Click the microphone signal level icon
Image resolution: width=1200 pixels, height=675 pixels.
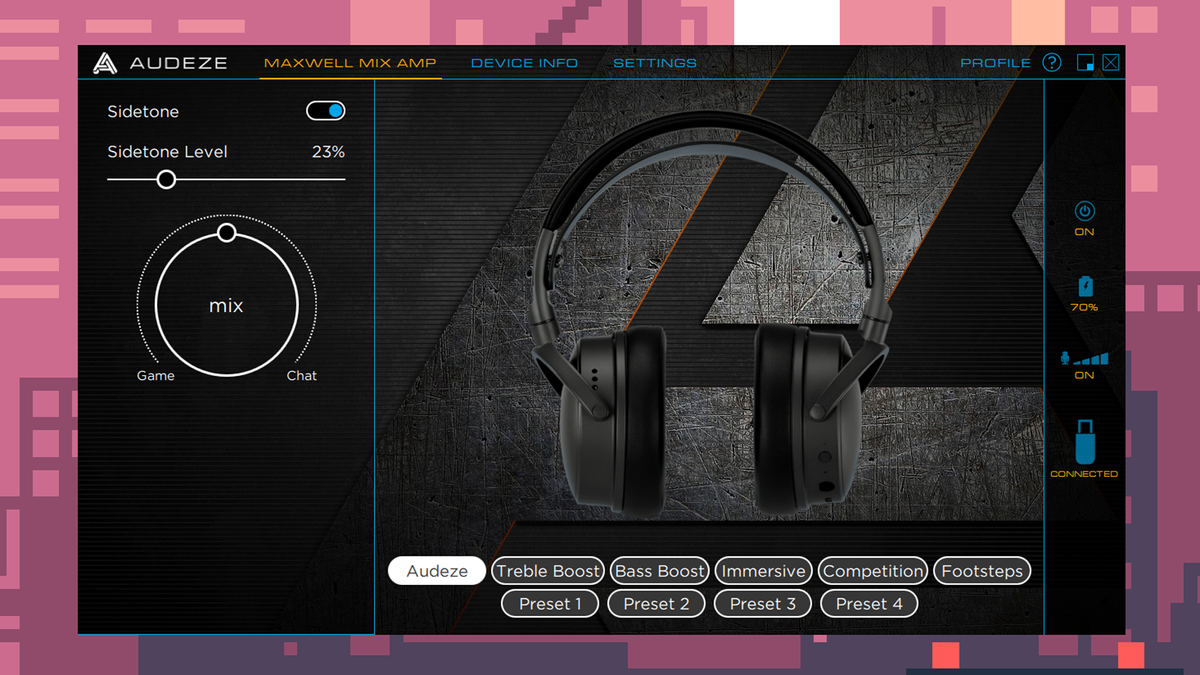(1085, 358)
